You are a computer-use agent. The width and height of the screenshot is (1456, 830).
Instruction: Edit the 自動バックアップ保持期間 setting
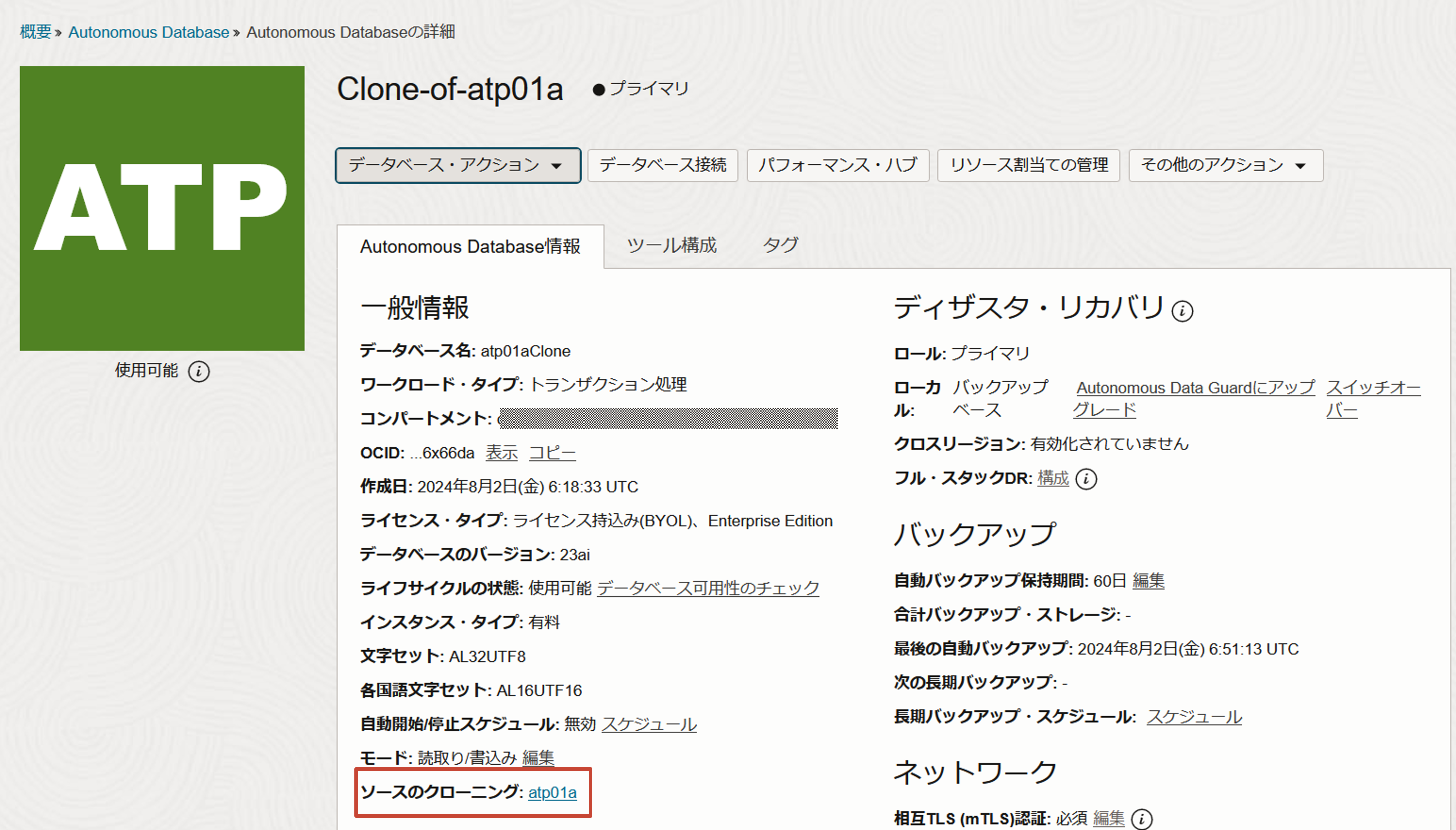coord(1149,581)
